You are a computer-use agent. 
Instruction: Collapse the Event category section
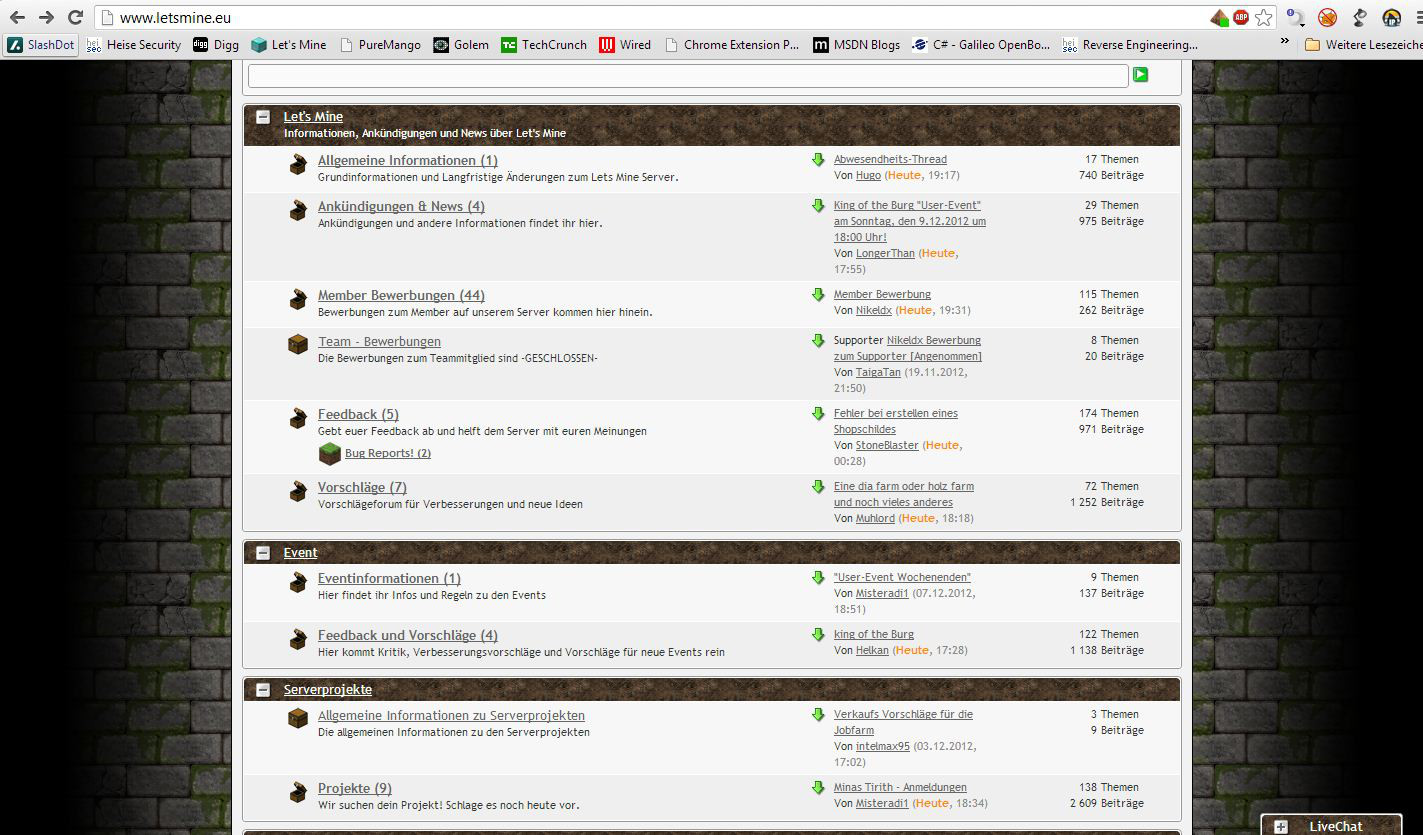click(263, 553)
